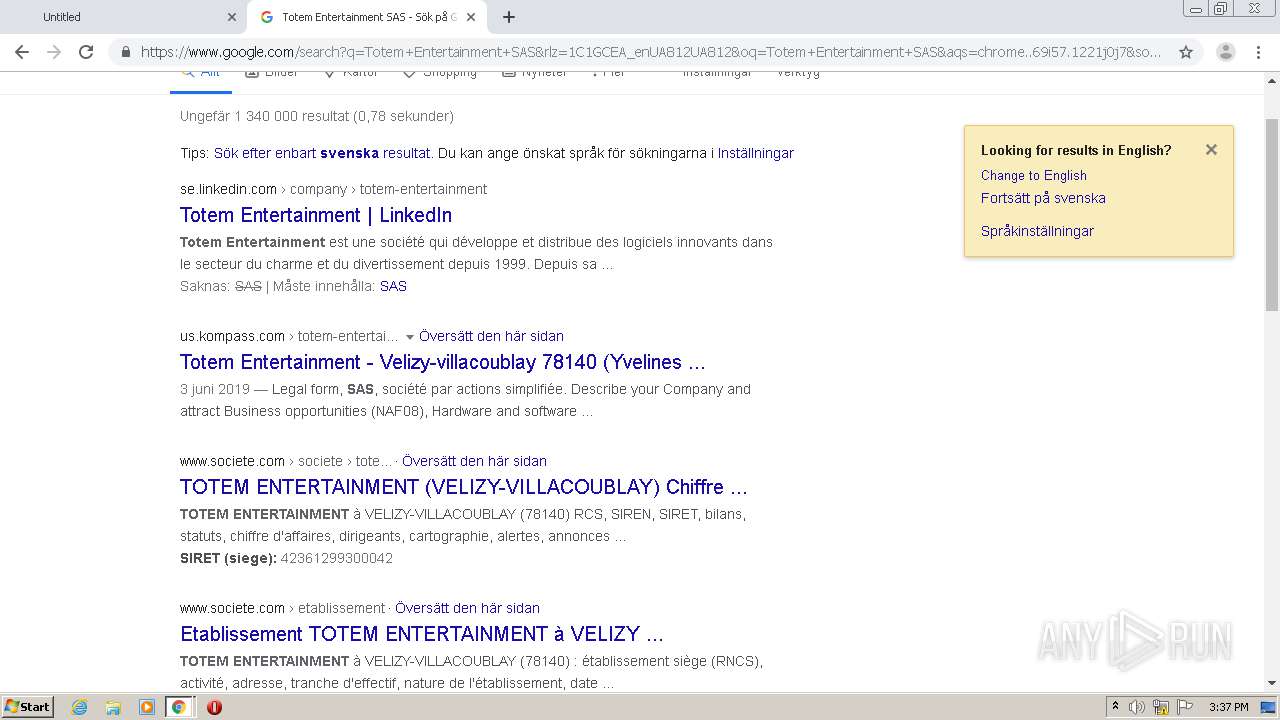1280x720 pixels.
Task: Translate the kompass.com result page
Action: (491, 336)
